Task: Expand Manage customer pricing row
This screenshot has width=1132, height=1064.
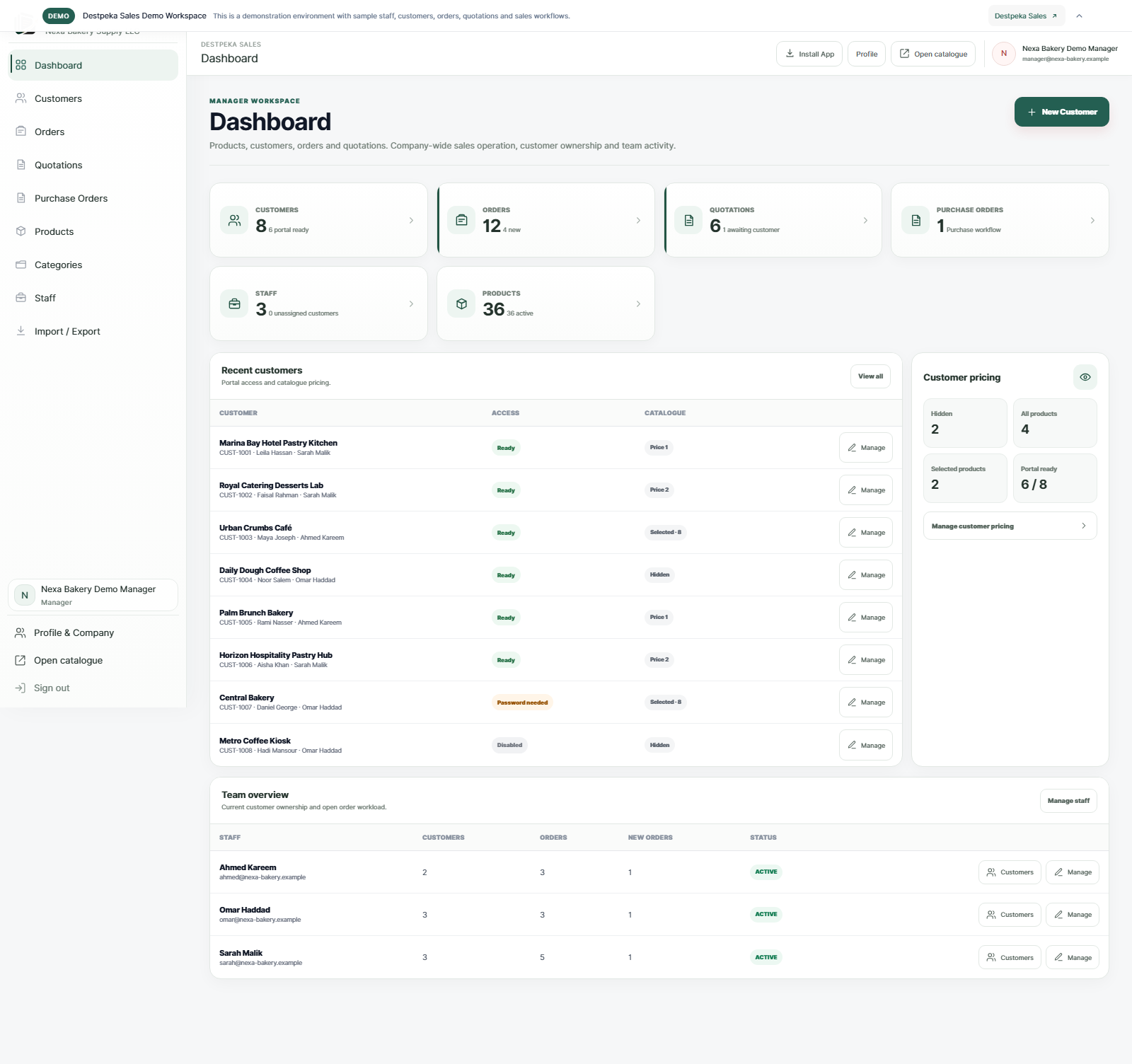Action: (1010, 526)
